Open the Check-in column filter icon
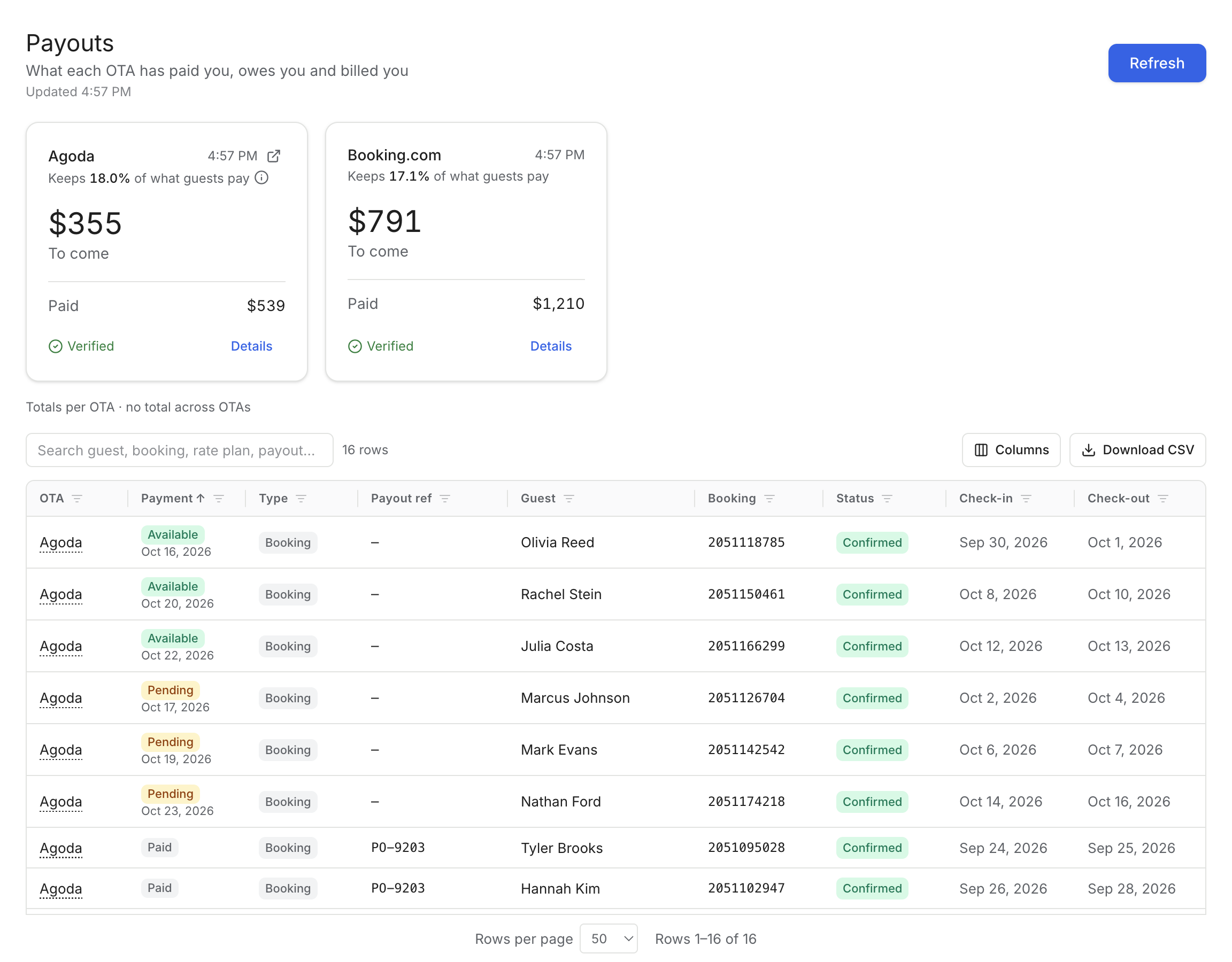Screen dimensions: 1232x962 1026,499
